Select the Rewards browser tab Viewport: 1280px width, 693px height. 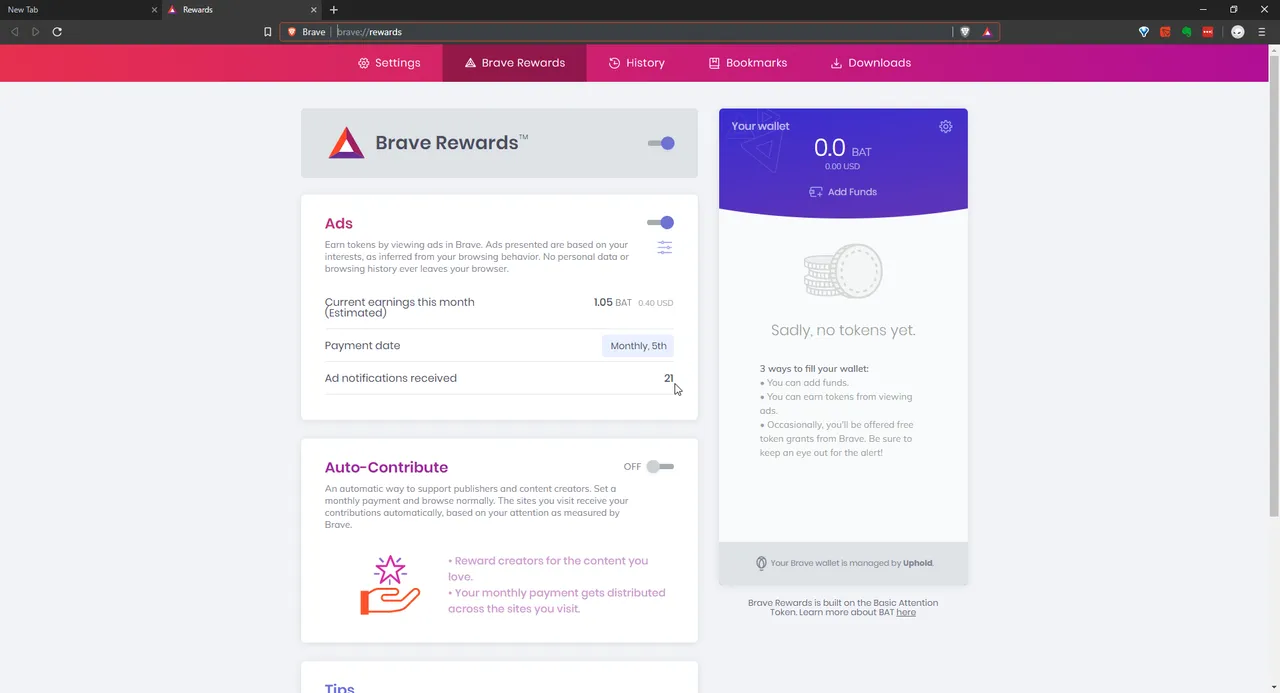[244, 10]
